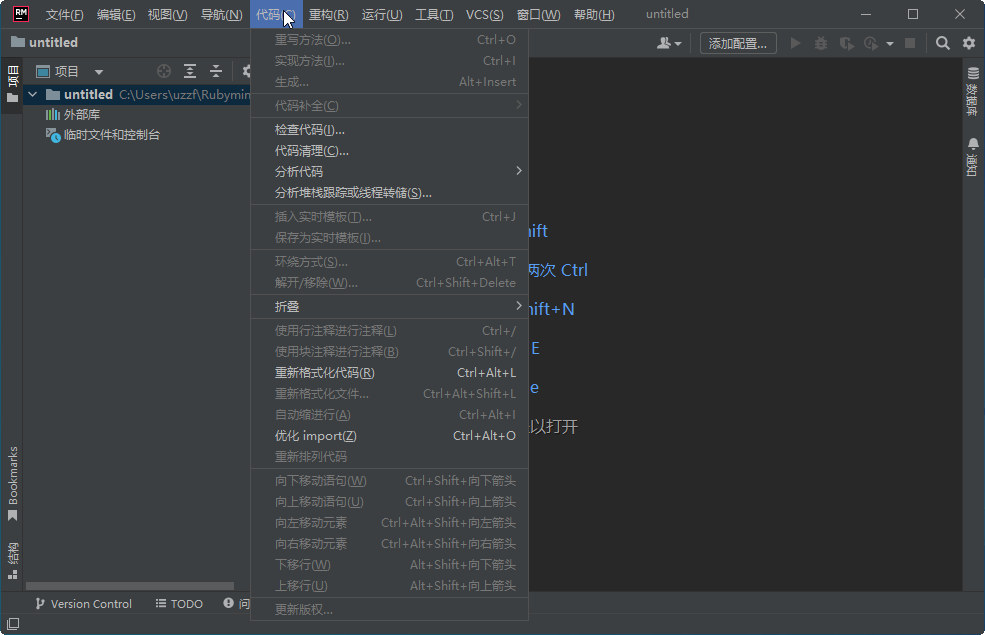Open the VCS(S) menu
The image size is (985, 635).
tap(484, 14)
